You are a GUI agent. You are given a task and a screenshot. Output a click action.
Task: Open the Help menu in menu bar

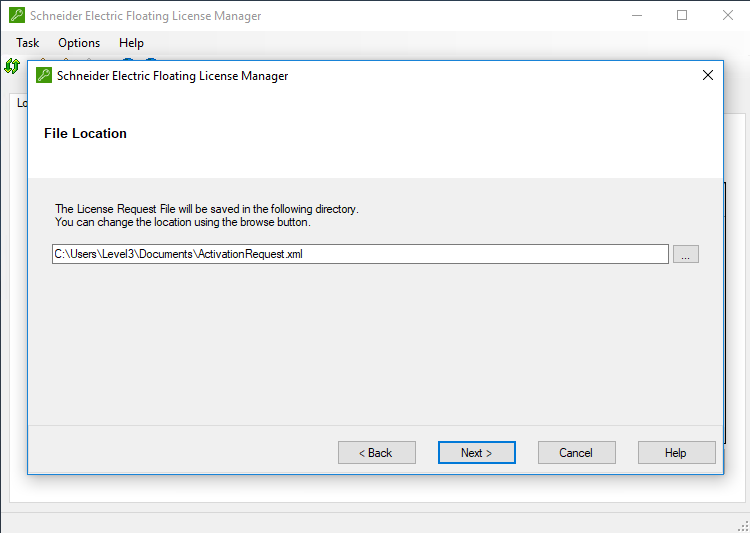pos(131,43)
